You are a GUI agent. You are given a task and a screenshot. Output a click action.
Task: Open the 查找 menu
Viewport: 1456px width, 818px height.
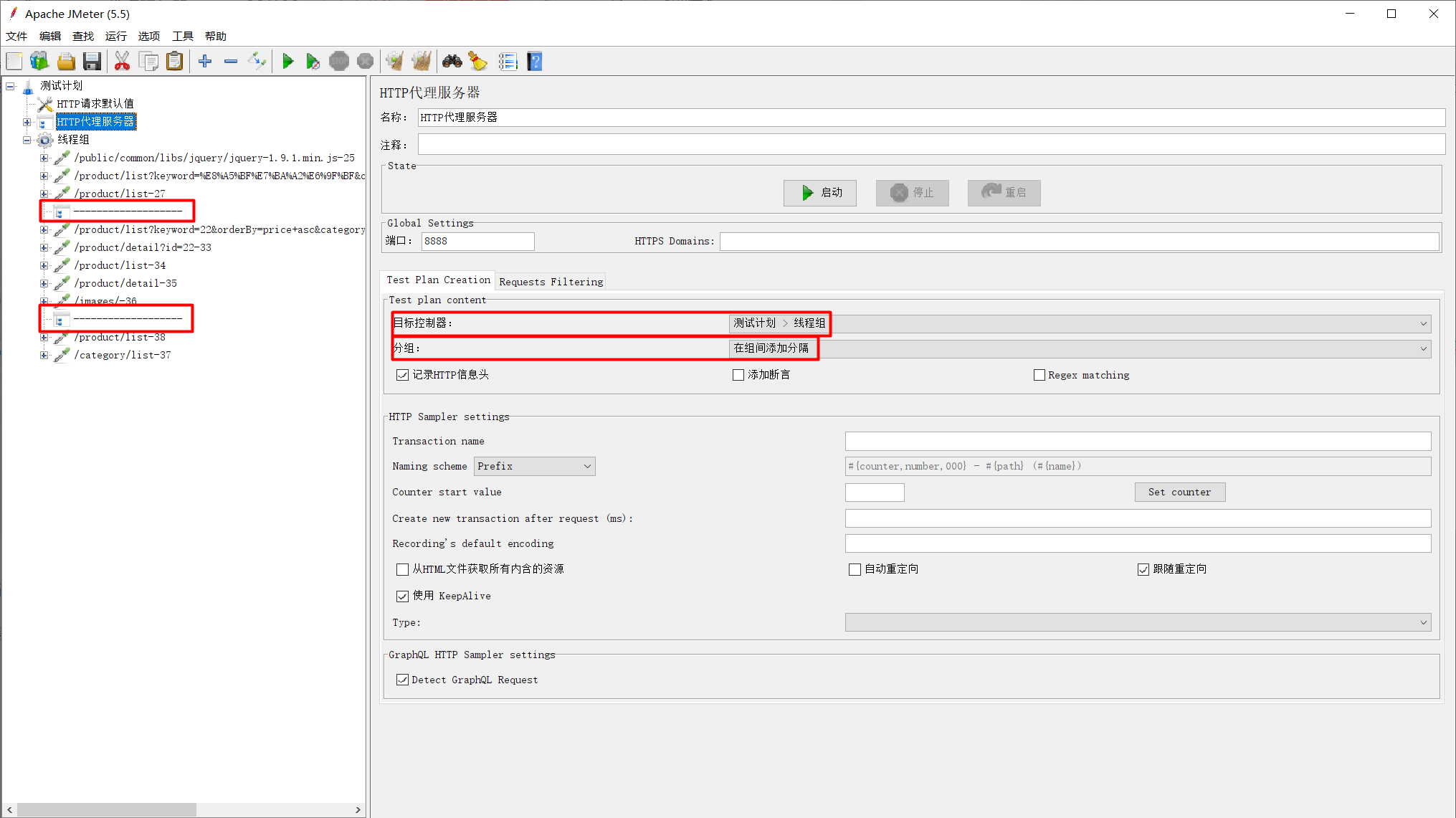click(83, 37)
